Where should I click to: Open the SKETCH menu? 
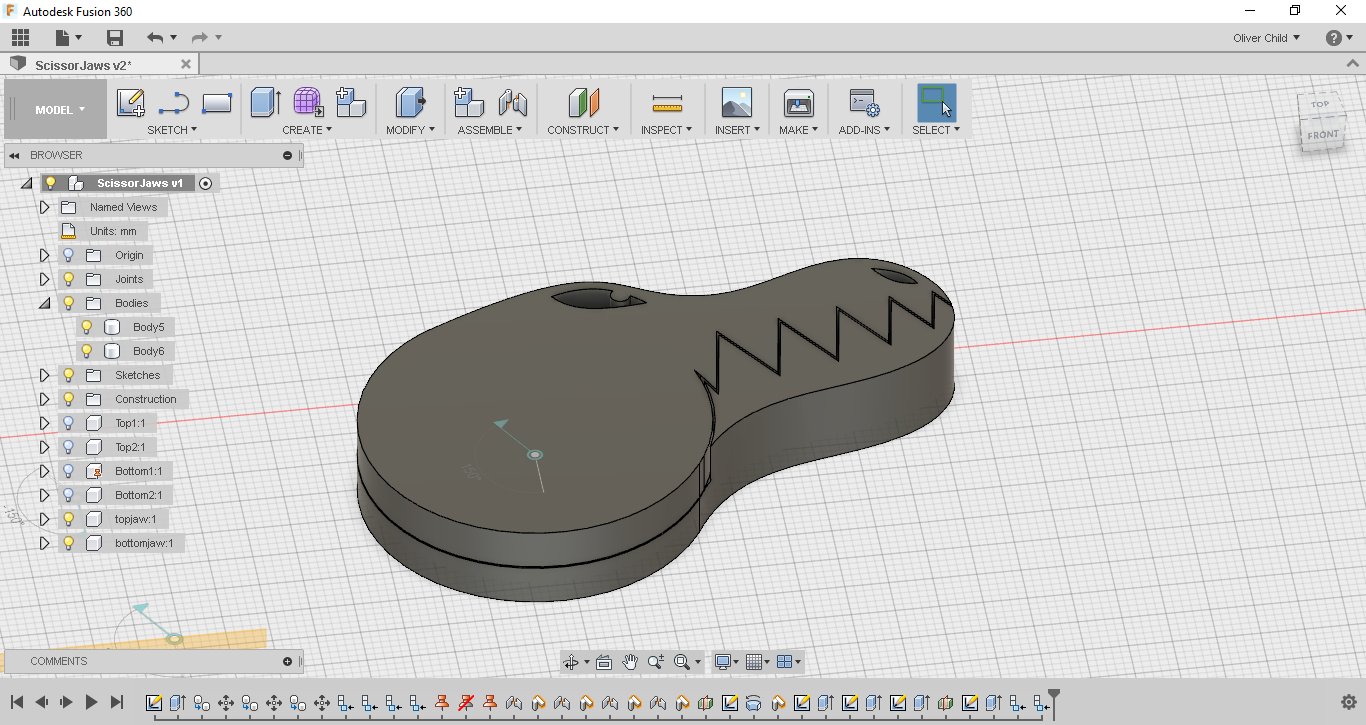[172, 130]
